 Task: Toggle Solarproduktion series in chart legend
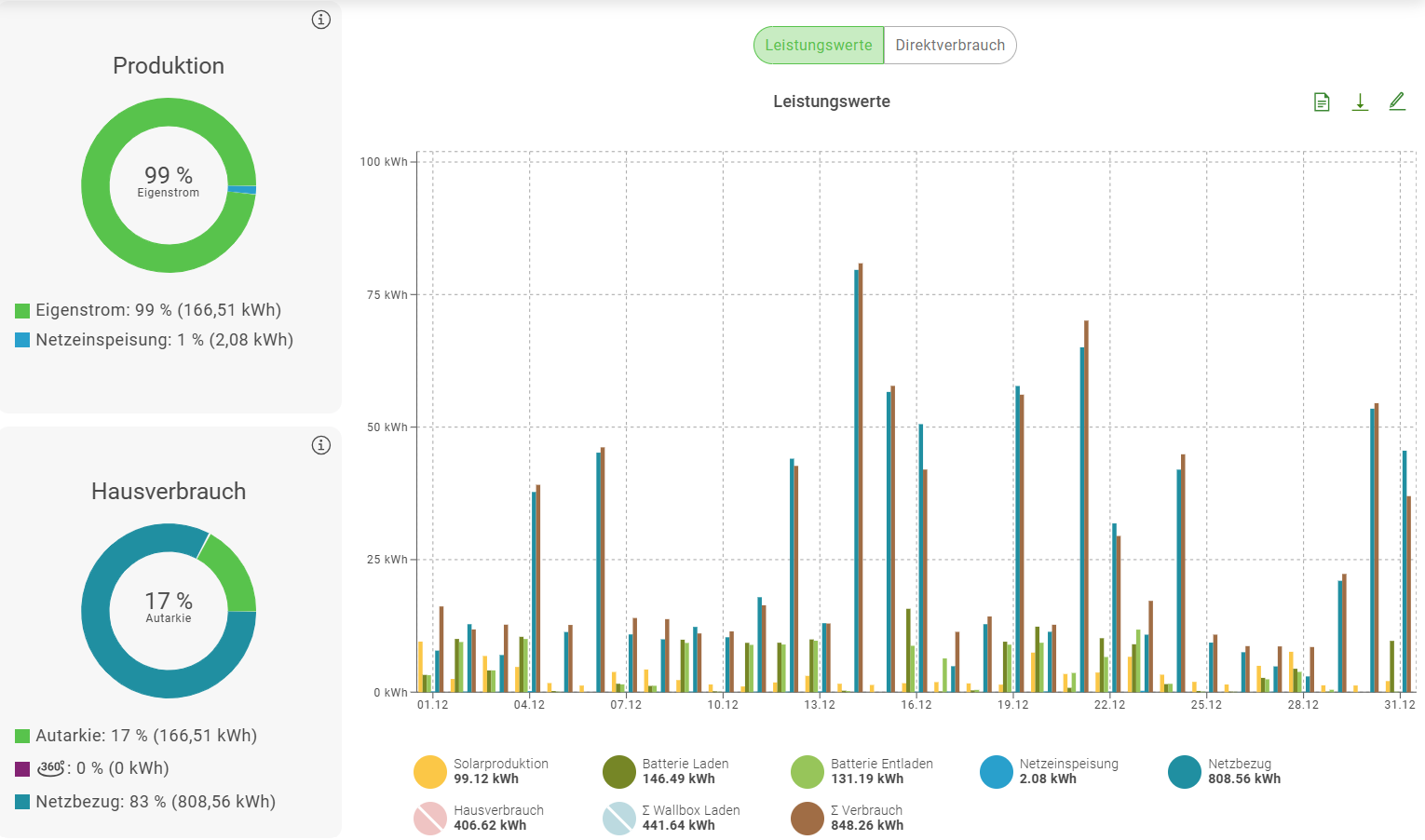(430, 771)
